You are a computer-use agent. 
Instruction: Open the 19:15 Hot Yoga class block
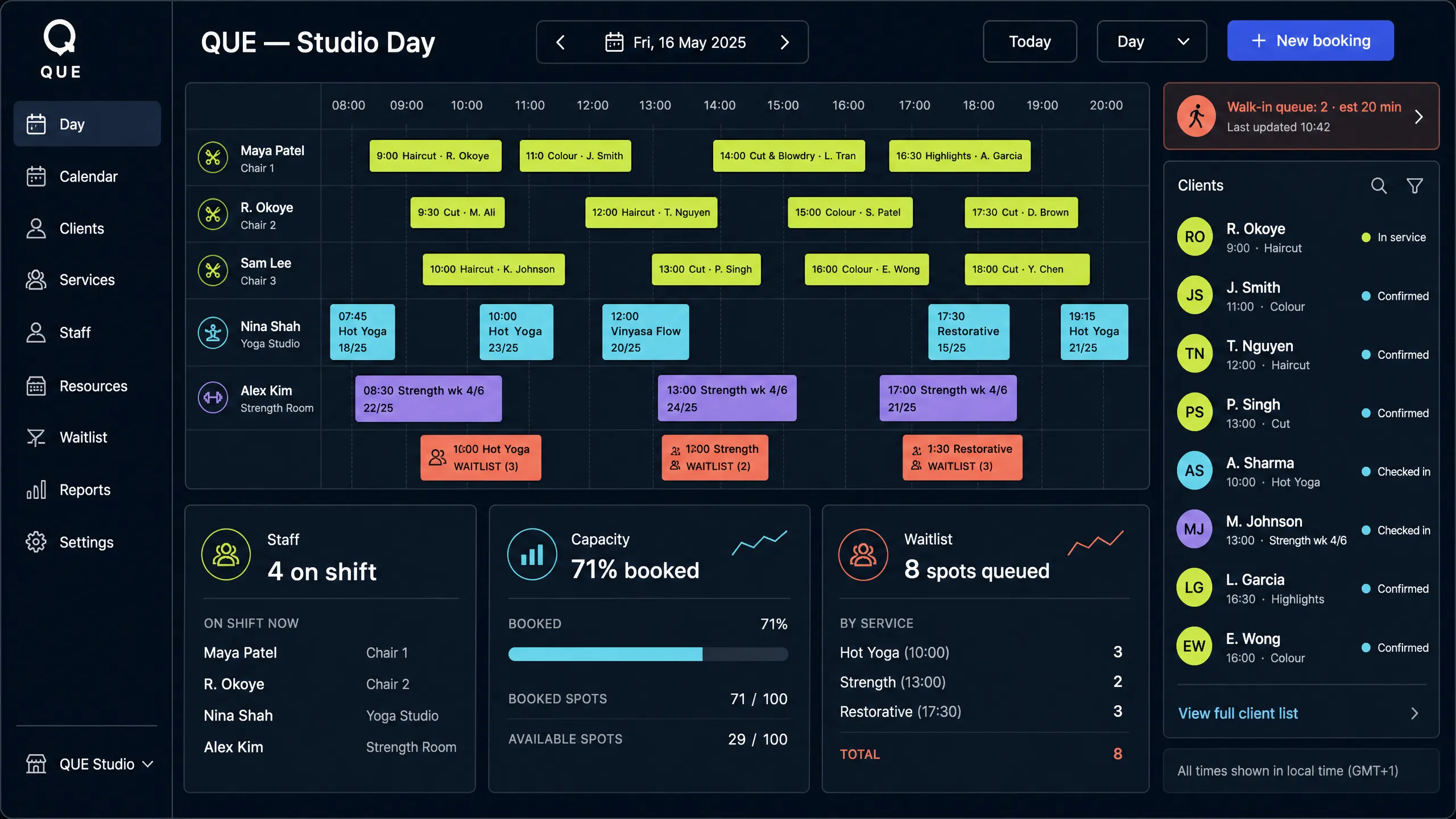click(x=1094, y=332)
